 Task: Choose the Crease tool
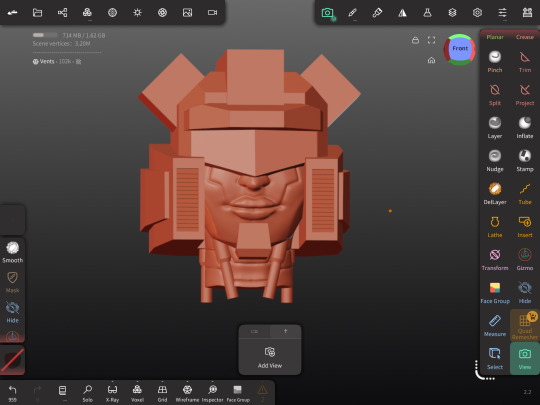click(525, 37)
